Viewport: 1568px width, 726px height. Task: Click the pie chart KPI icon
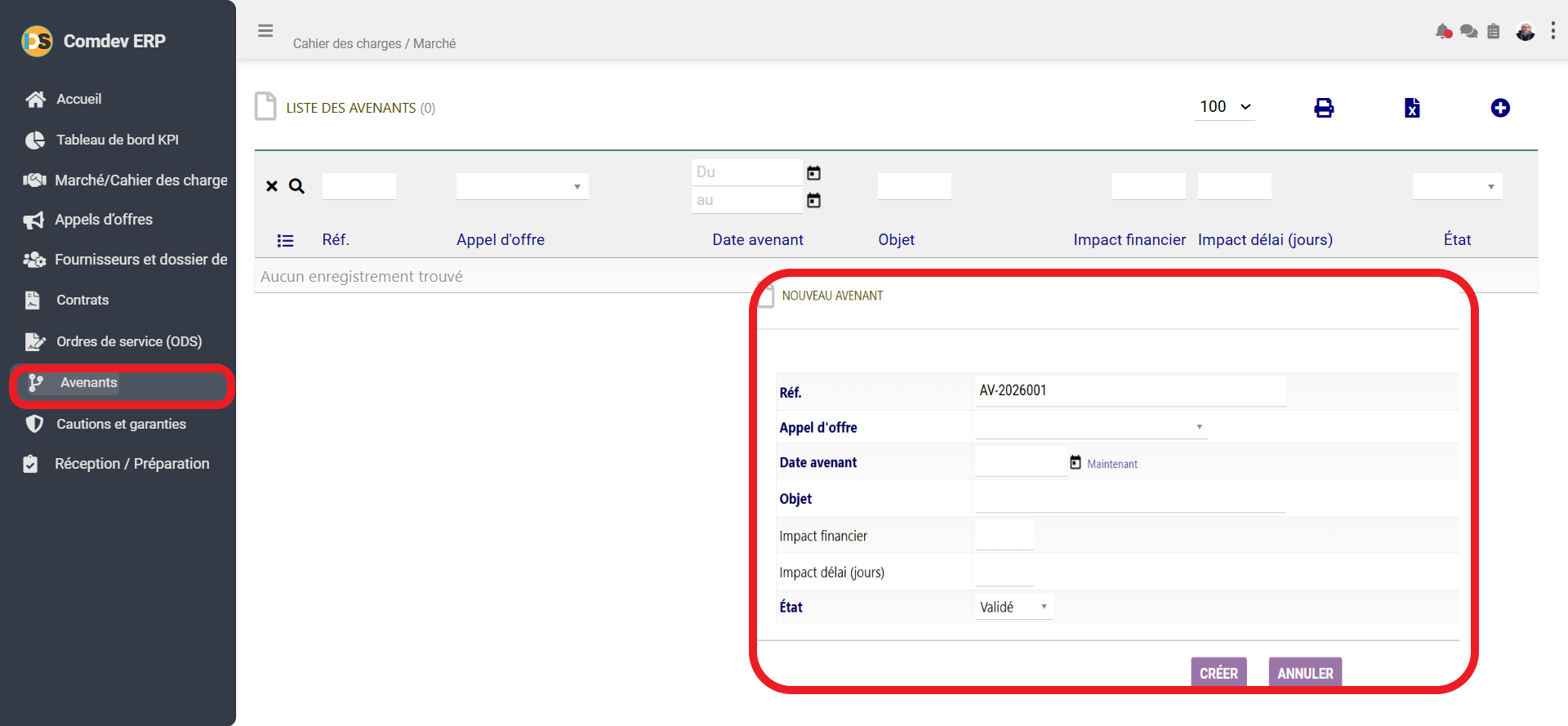(34, 140)
